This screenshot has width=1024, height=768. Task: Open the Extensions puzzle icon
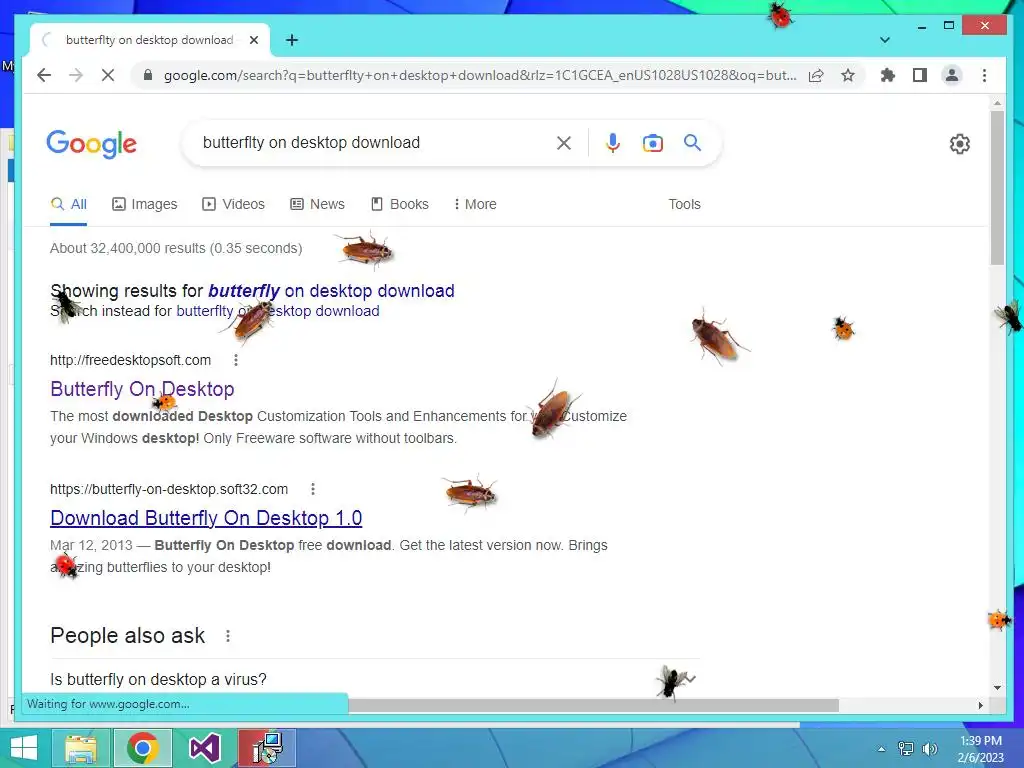pos(888,75)
